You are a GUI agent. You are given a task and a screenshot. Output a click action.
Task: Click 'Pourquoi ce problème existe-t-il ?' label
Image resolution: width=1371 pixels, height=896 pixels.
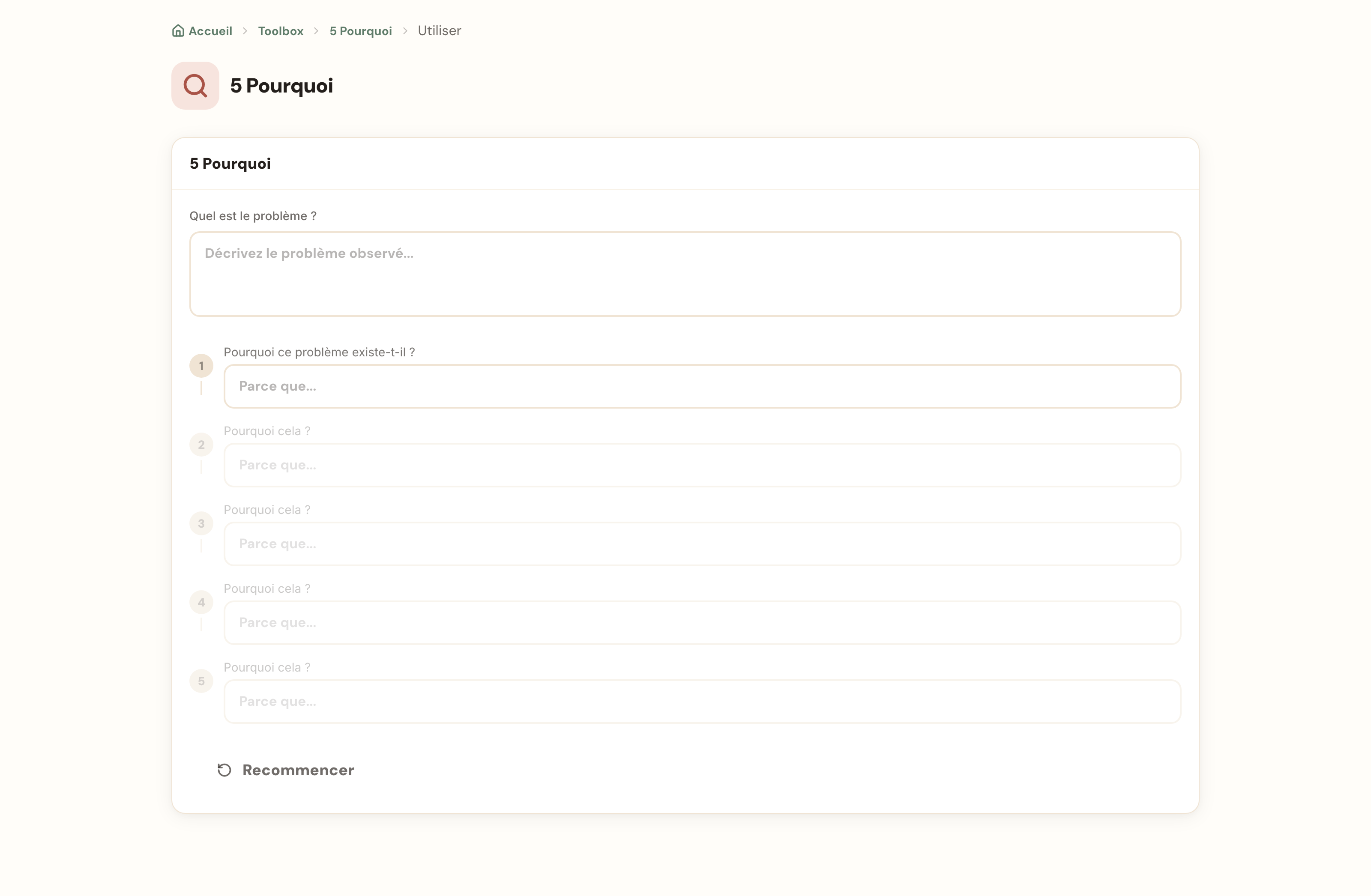pyautogui.click(x=319, y=352)
